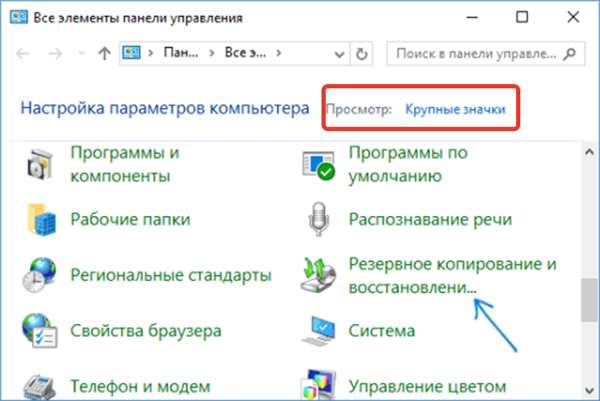
Task: Click the search magnifier icon
Action: click(x=569, y=54)
